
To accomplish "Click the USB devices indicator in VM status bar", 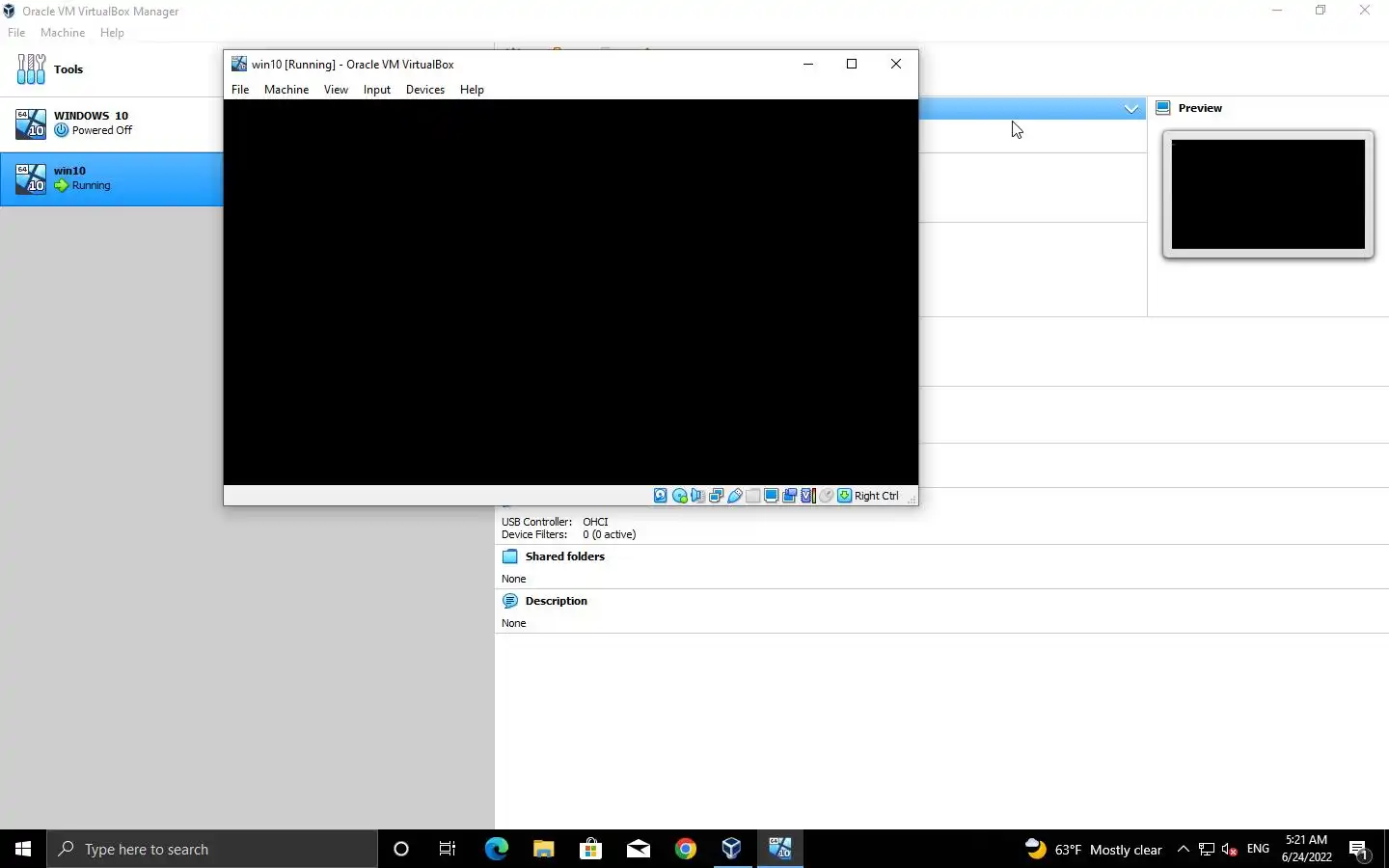I will pos(735,496).
